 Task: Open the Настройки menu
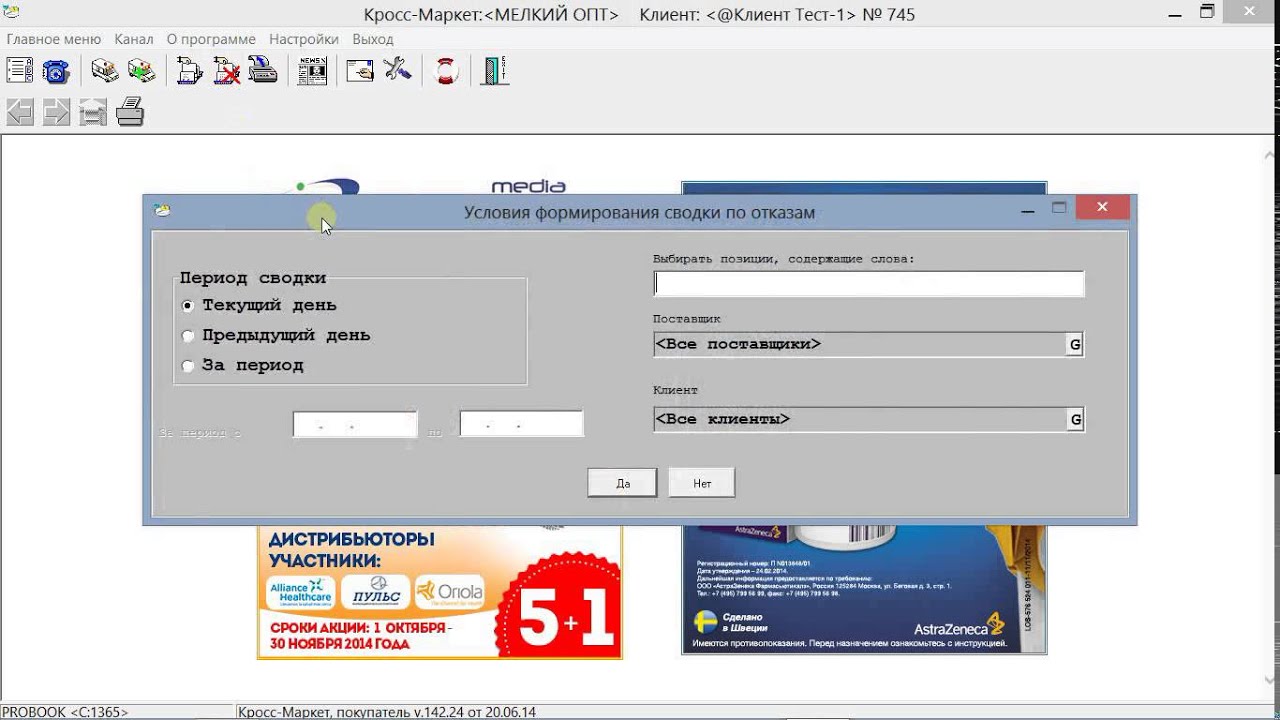pos(304,39)
